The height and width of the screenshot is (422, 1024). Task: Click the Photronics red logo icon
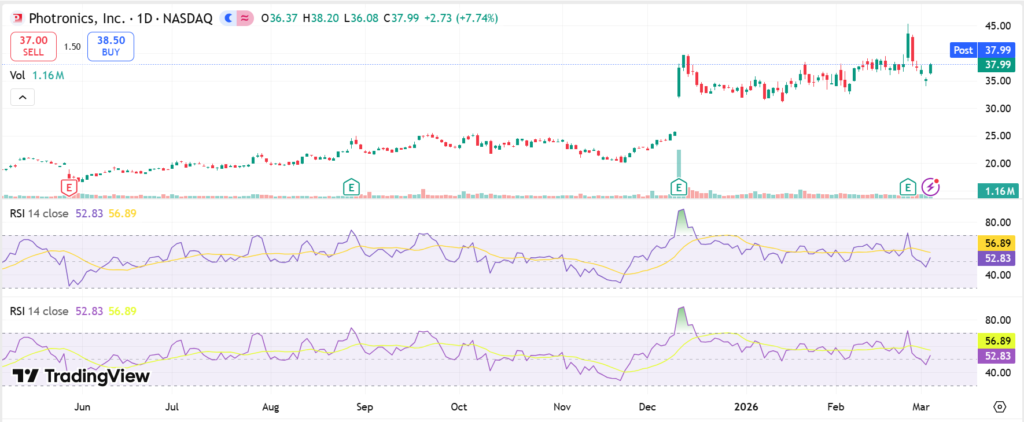tap(16, 18)
